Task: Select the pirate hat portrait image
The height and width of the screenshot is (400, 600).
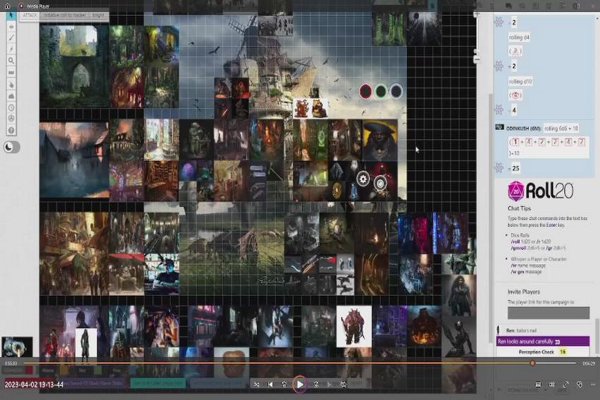Action: 380,140
